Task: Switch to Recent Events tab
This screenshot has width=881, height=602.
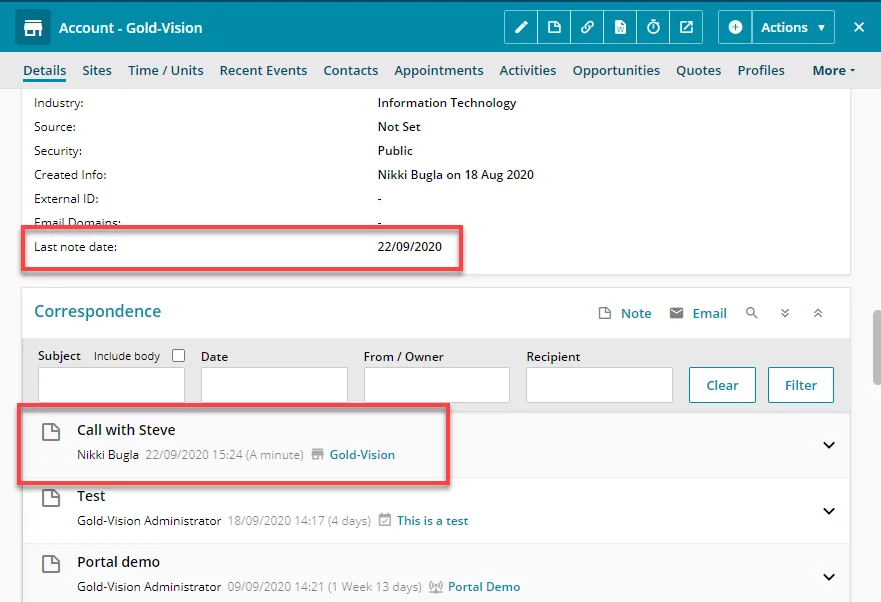Action: pyautogui.click(x=263, y=70)
